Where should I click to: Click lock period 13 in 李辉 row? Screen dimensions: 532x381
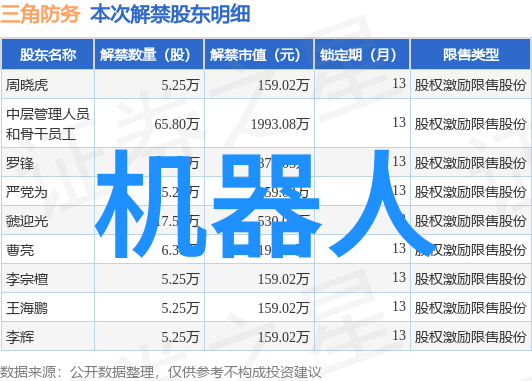click(x=399, y=336)
